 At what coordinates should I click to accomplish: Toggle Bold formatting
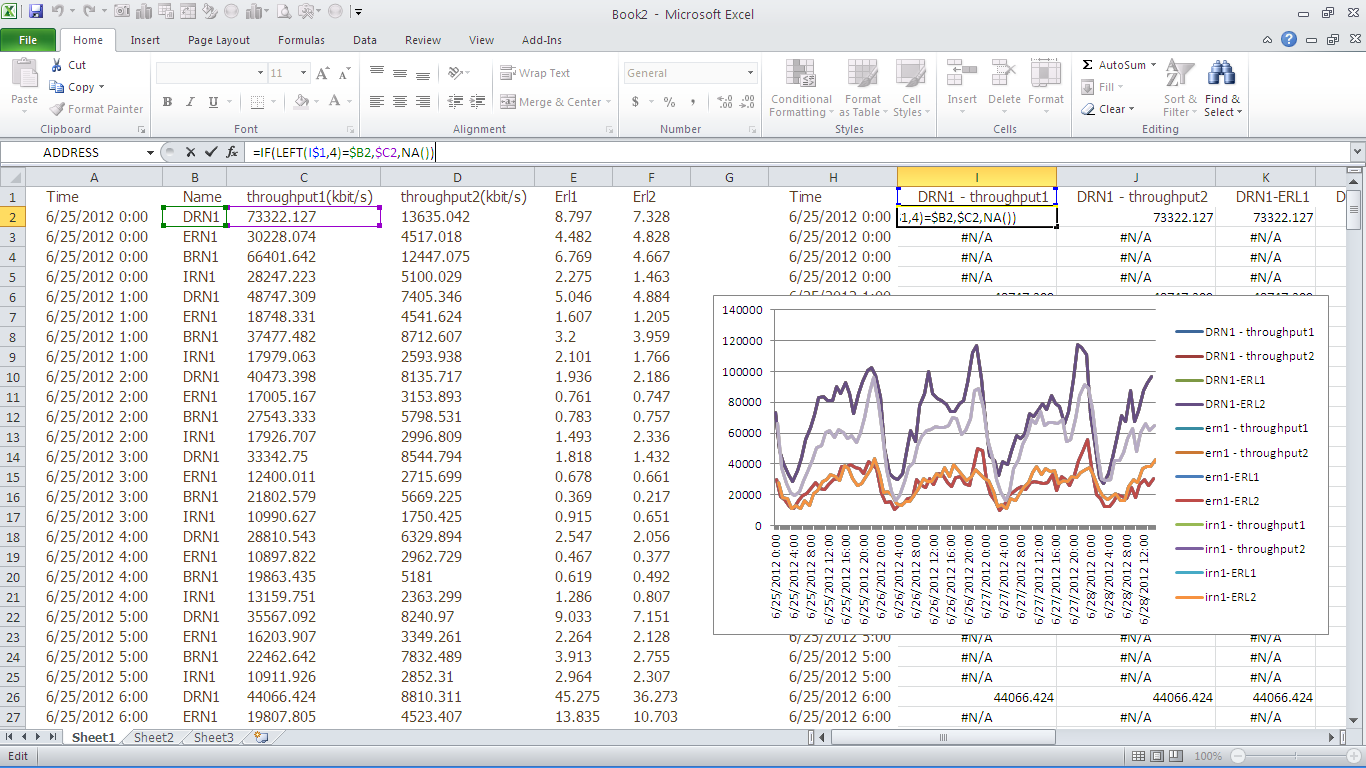[x=167, y=102]
